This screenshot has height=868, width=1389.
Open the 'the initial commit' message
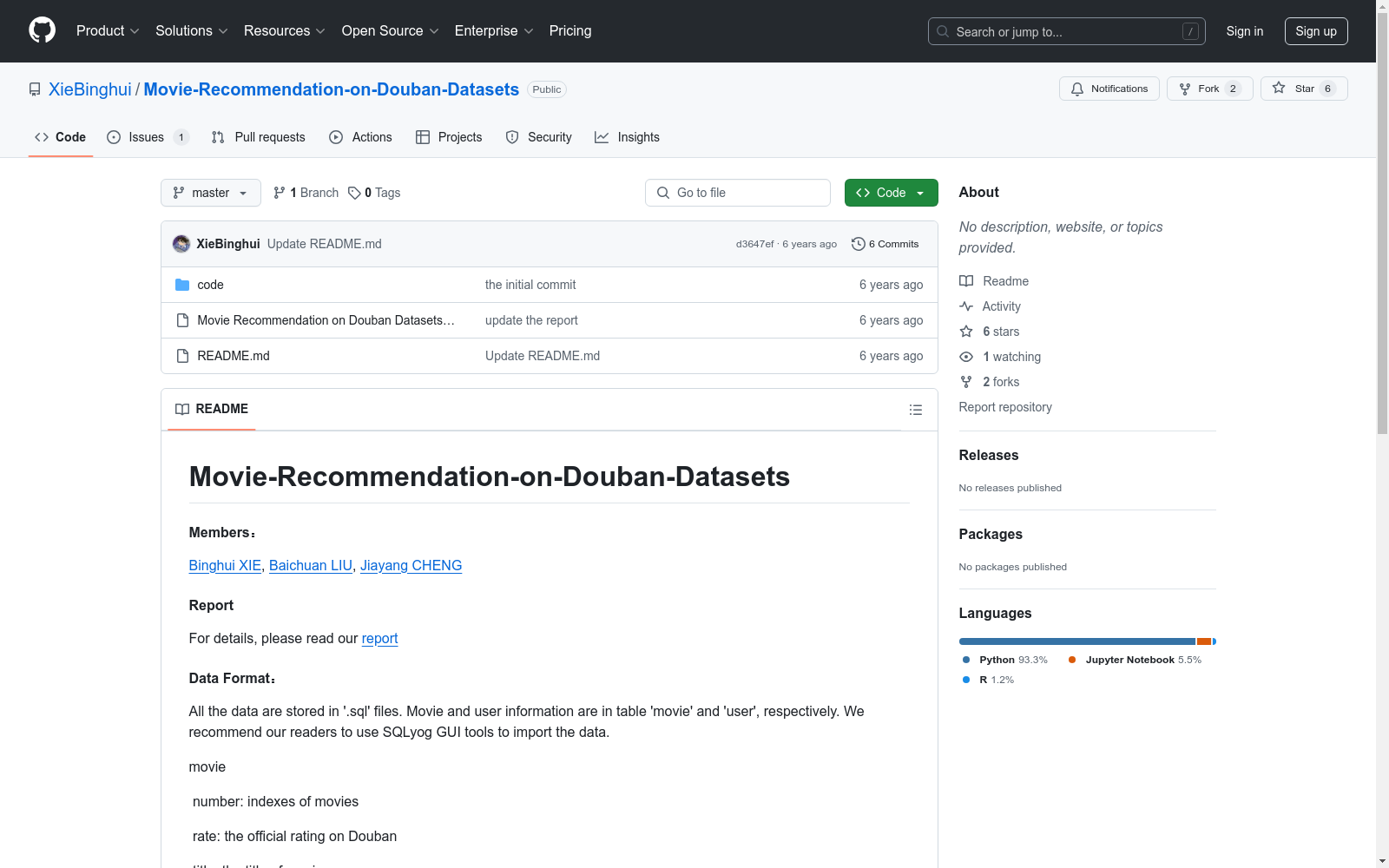click(530, 285)
